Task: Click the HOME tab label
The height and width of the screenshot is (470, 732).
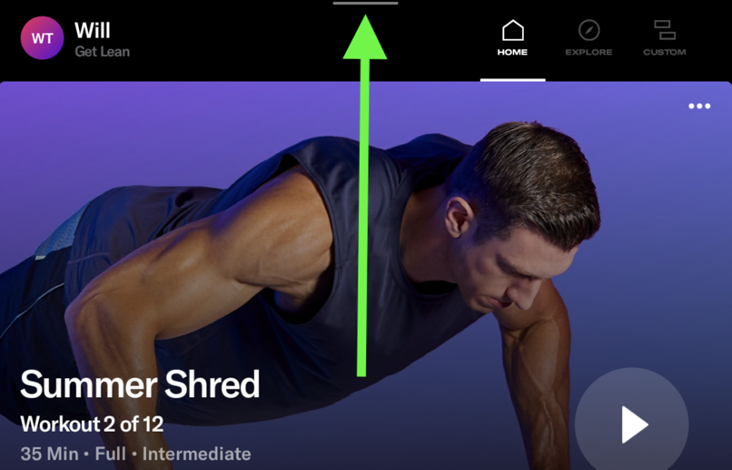Action: [x=513, y=52]
